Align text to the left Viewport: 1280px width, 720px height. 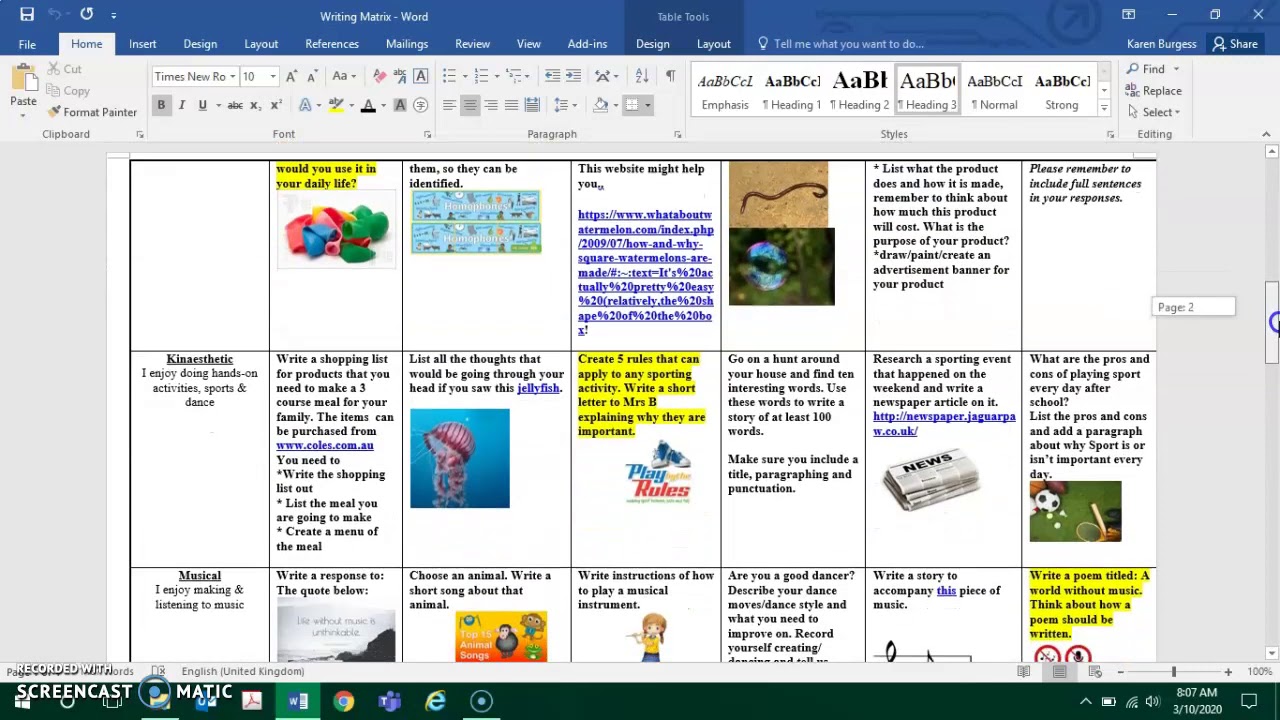pyautogui.click(x=449, y=105)
